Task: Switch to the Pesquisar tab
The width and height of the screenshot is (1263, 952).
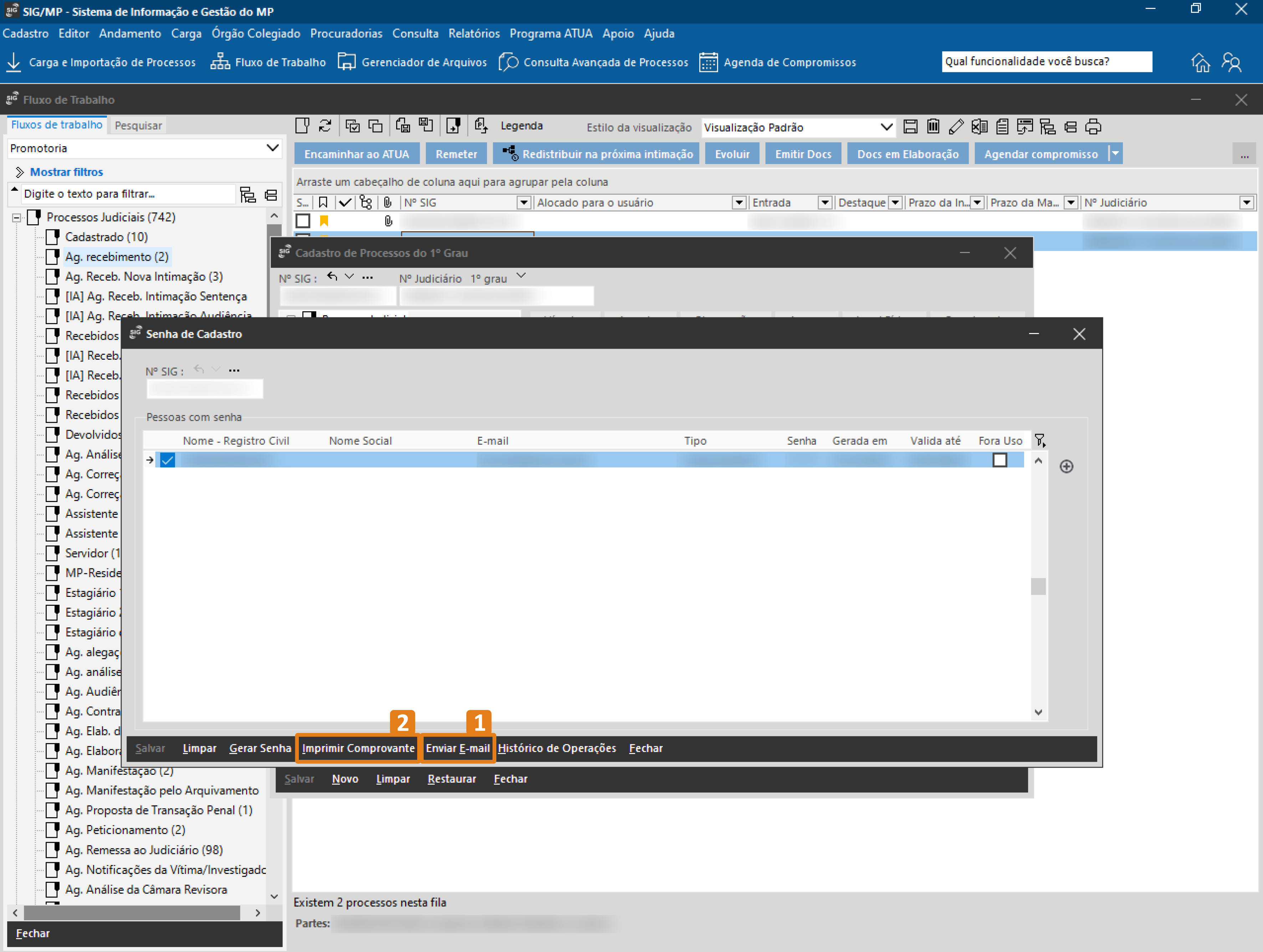Action: (138, 125)
